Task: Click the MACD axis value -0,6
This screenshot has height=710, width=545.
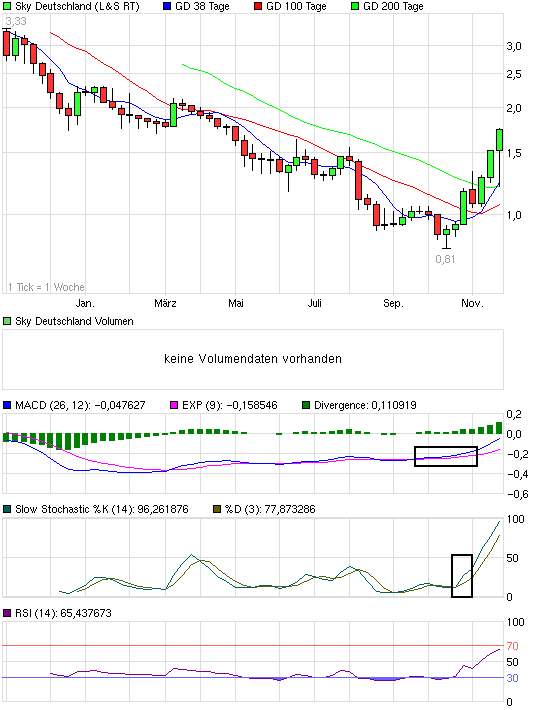Action: point(517,494)
